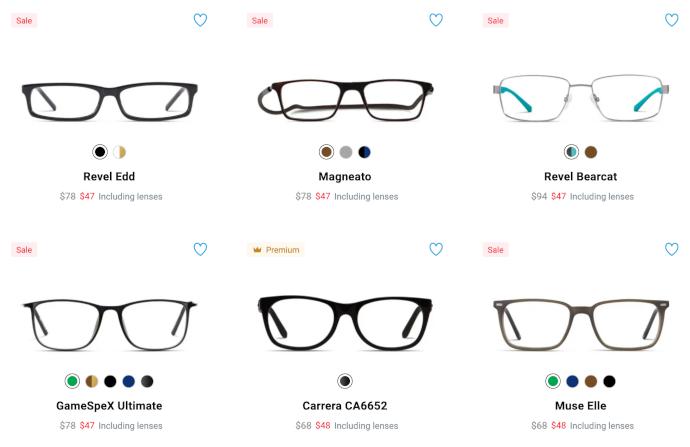Click the Premium crown badge on Carrera

click(276, 249)
